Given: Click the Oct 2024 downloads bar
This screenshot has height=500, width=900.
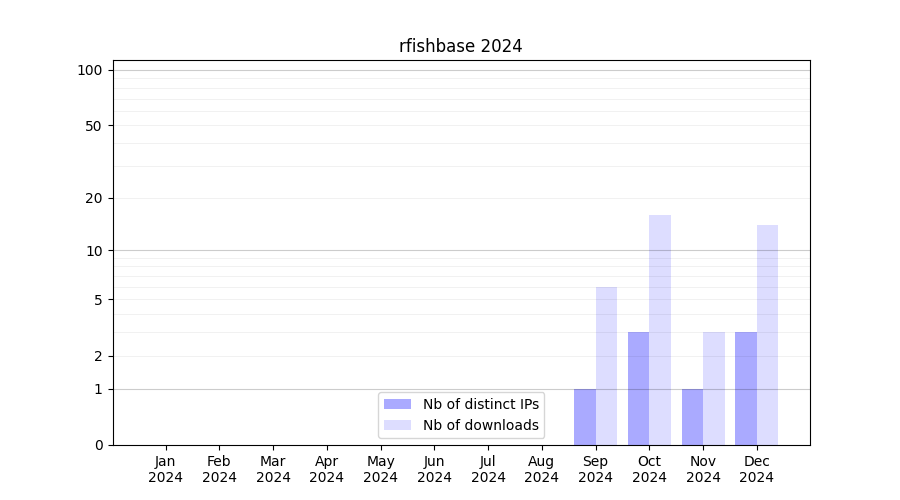Looking at the screenshot, I should (x=660, y=330).
